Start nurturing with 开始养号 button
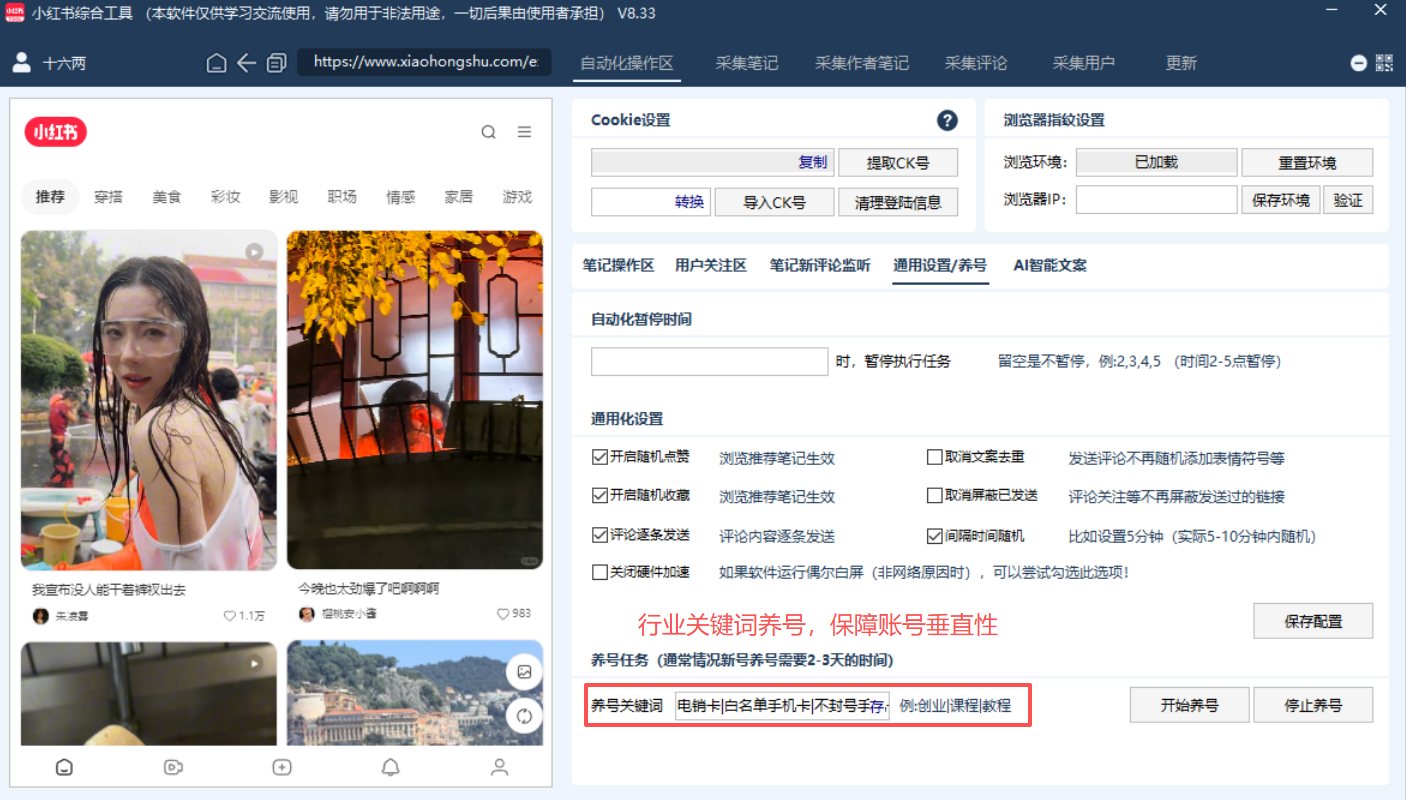1406x800 pixels. point(1190,705)
